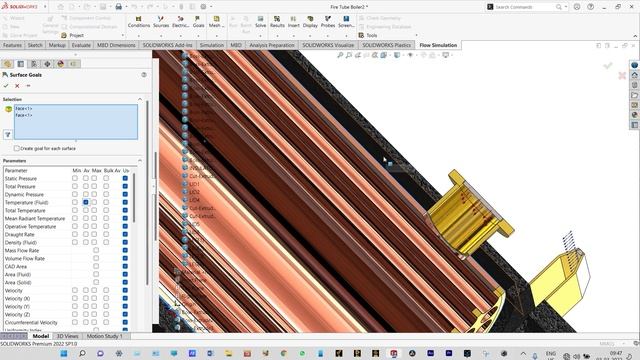Click the Zoom to Fit icon in viewport
The width and height of the screenshot is (640, 360).
pyautogui.click(x=340, y=55)
